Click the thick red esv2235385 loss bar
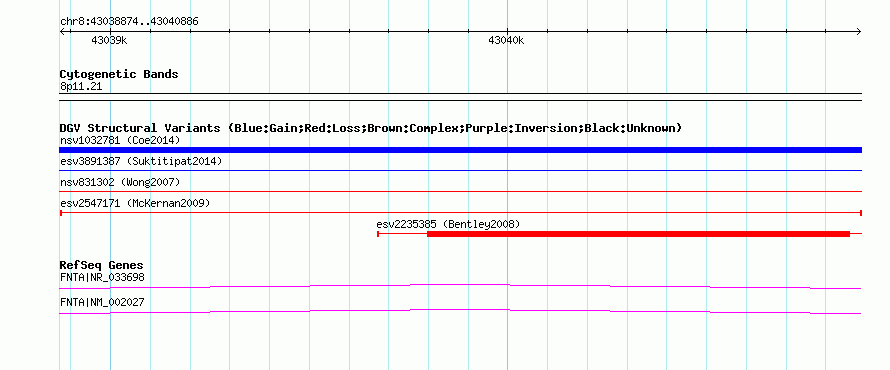This screenshot has height=370, width=890. tap(638, 234)
